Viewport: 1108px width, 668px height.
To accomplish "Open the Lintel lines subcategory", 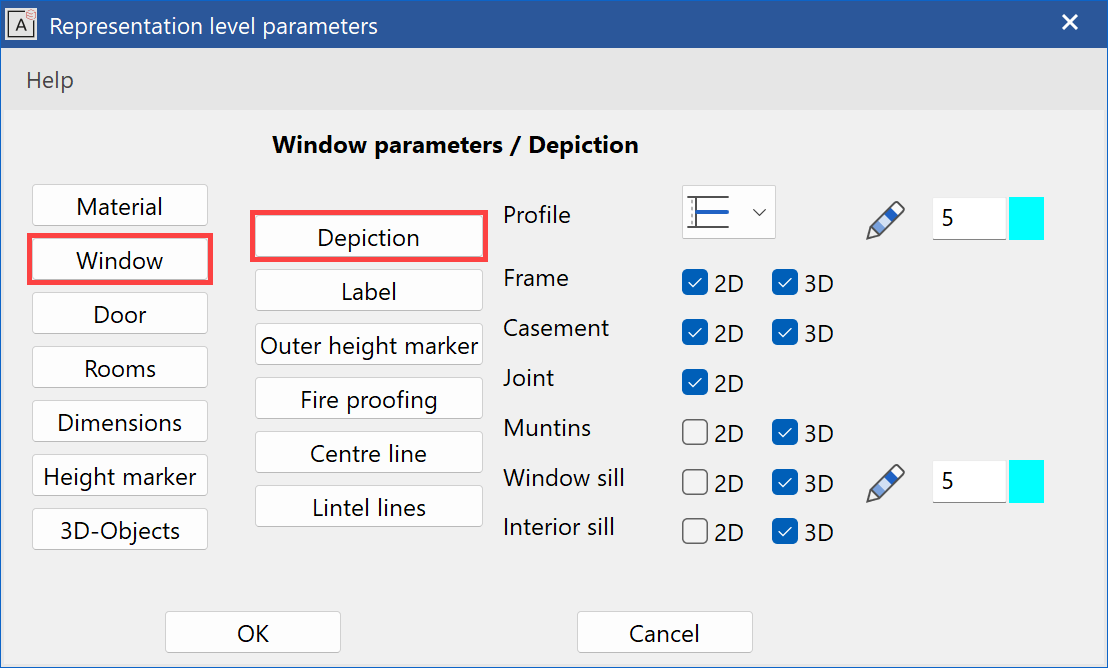I will tap(369, 507).
